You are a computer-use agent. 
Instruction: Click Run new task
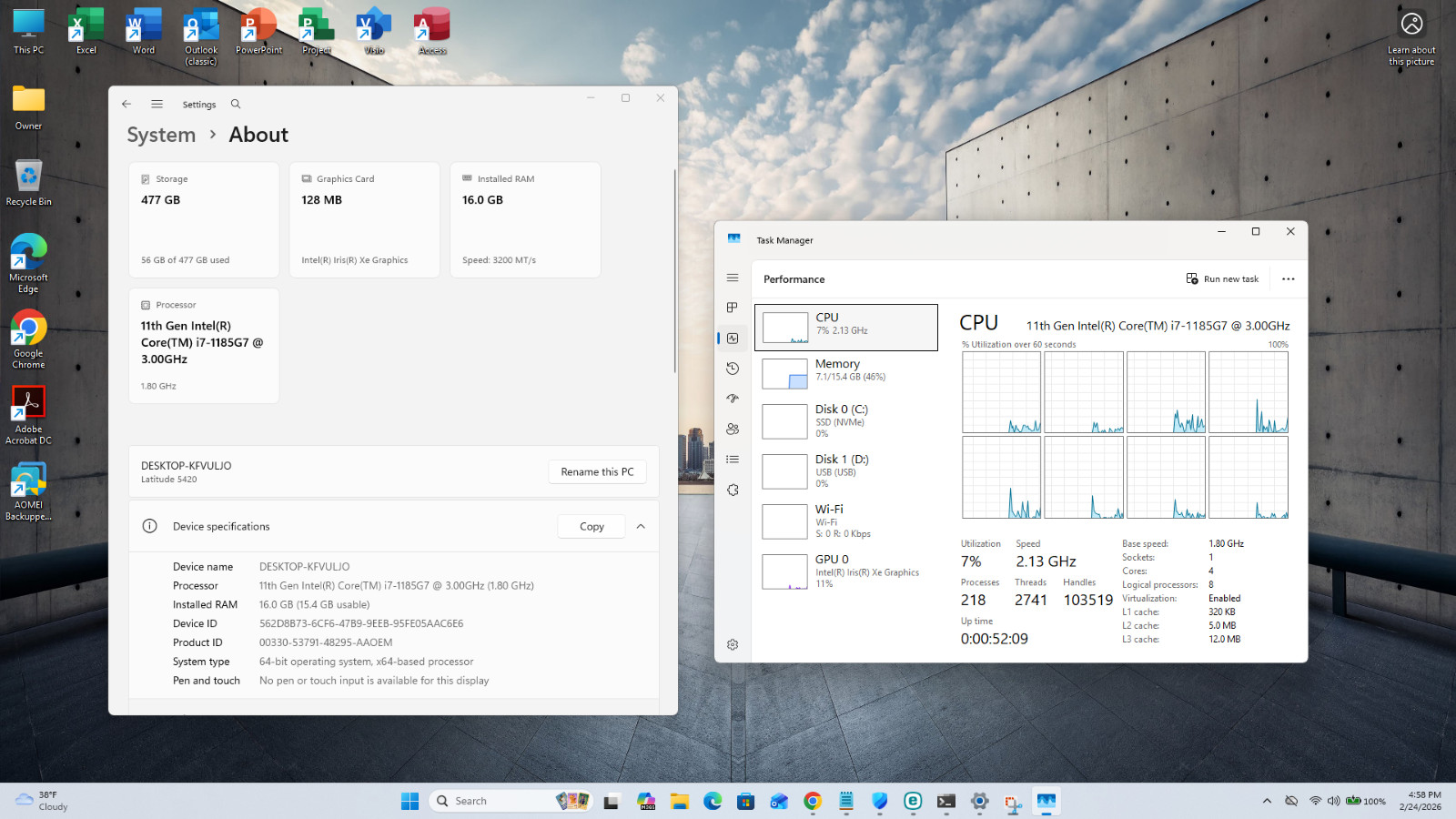point(1222,279)
